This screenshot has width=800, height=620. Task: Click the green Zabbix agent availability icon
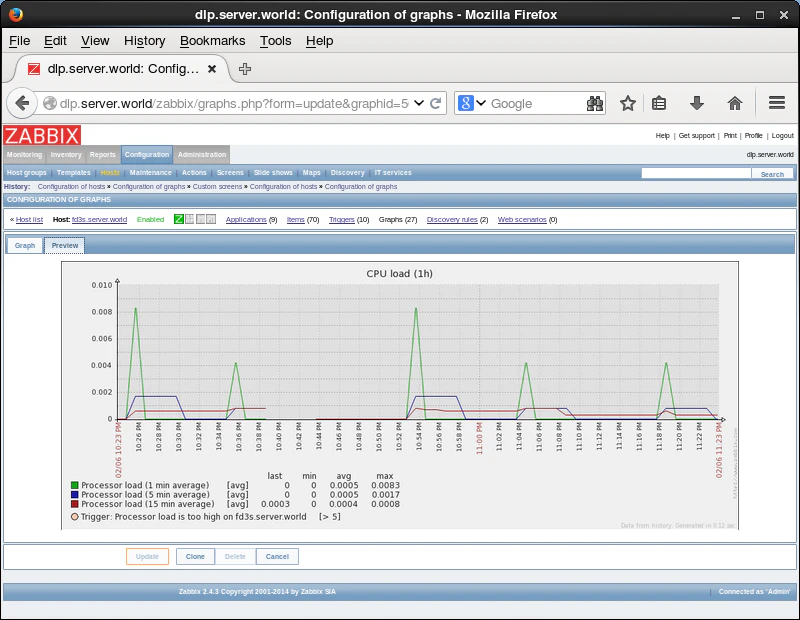(179, 219)
